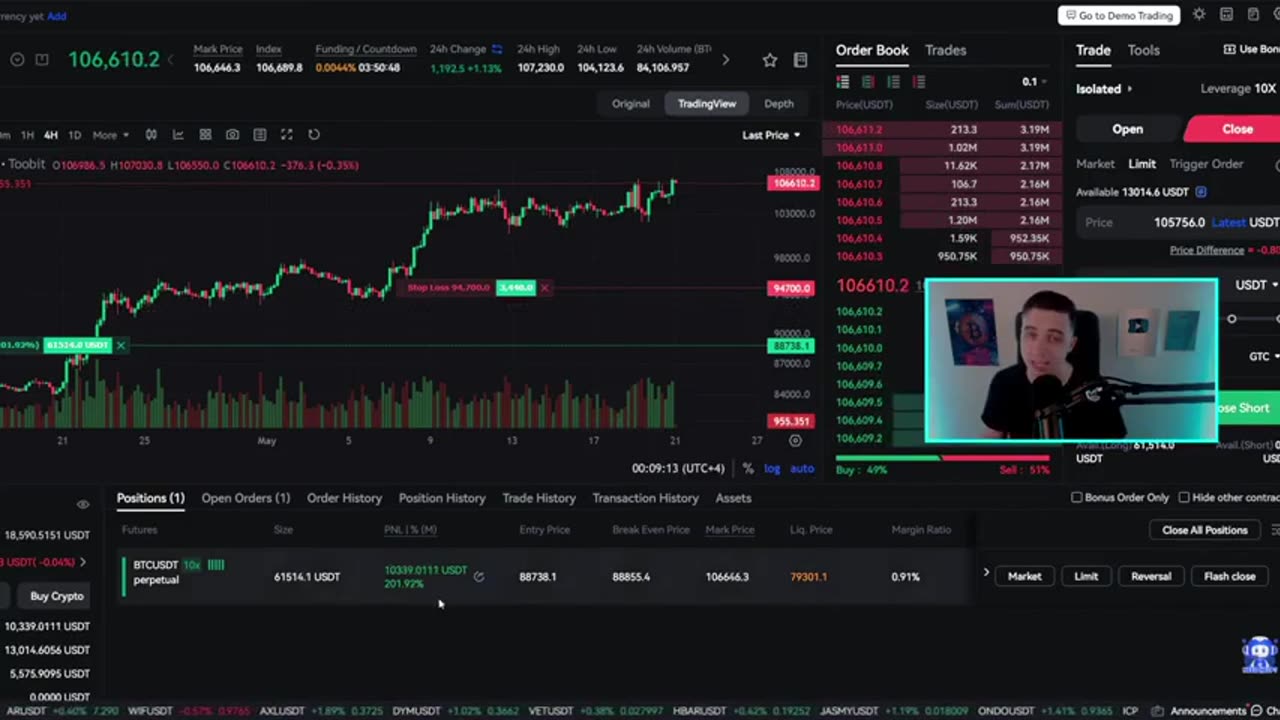
Task: Open the chart indicators icon
Action: pyautogui.click(x=178, y=135)
